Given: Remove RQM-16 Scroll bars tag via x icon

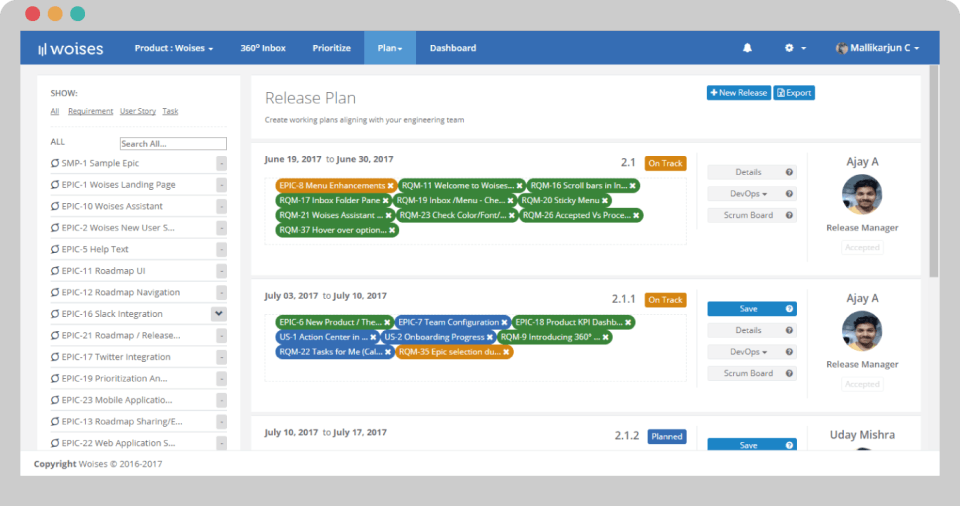Looking at the screenshot, I should click(x=632, y=186).
